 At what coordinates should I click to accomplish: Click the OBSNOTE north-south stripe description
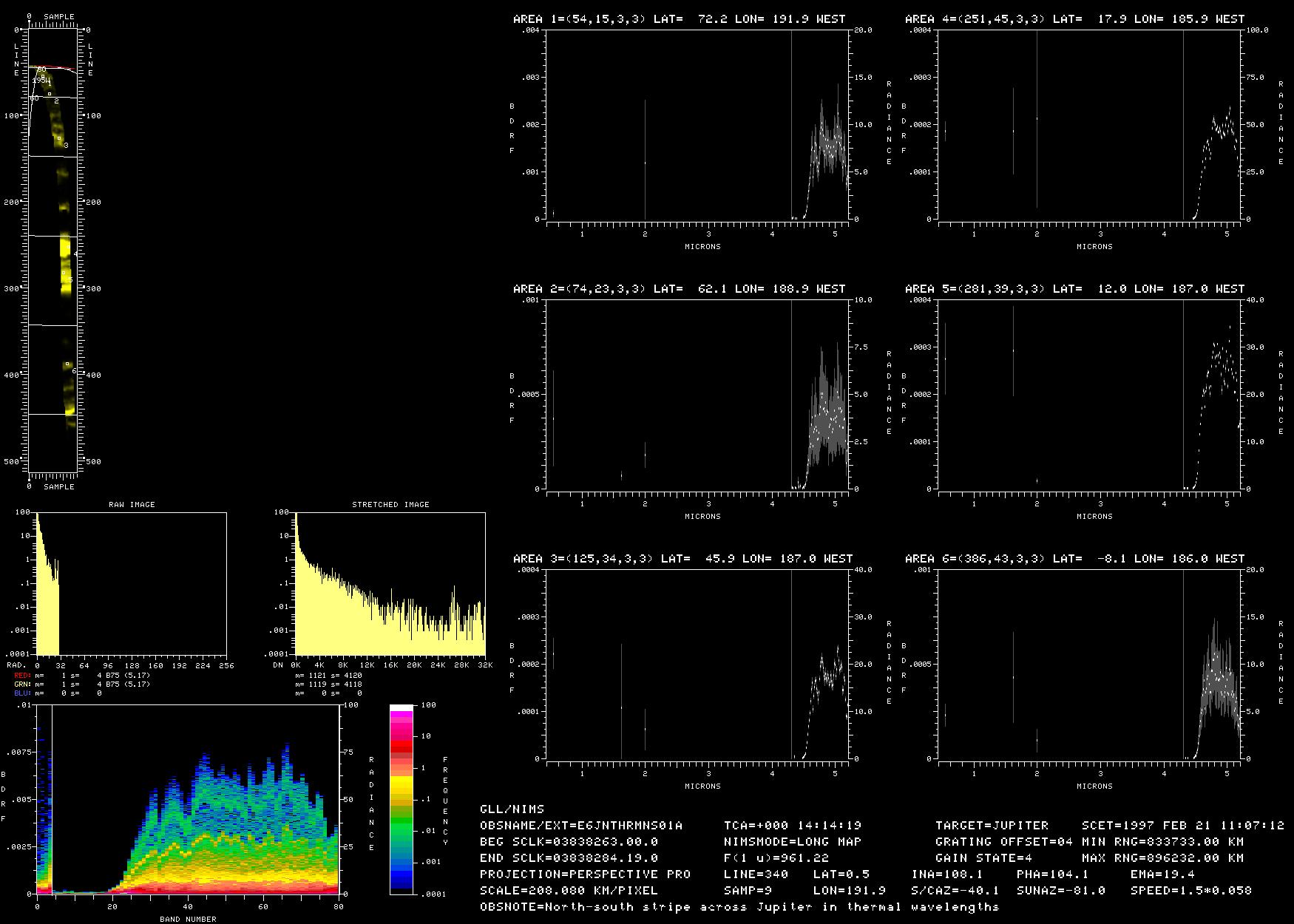(739, 907)
